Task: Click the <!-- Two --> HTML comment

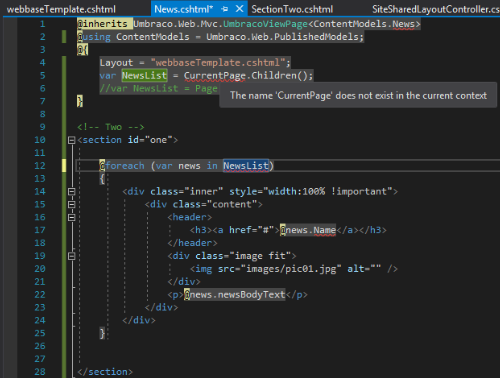Action: 111,127
